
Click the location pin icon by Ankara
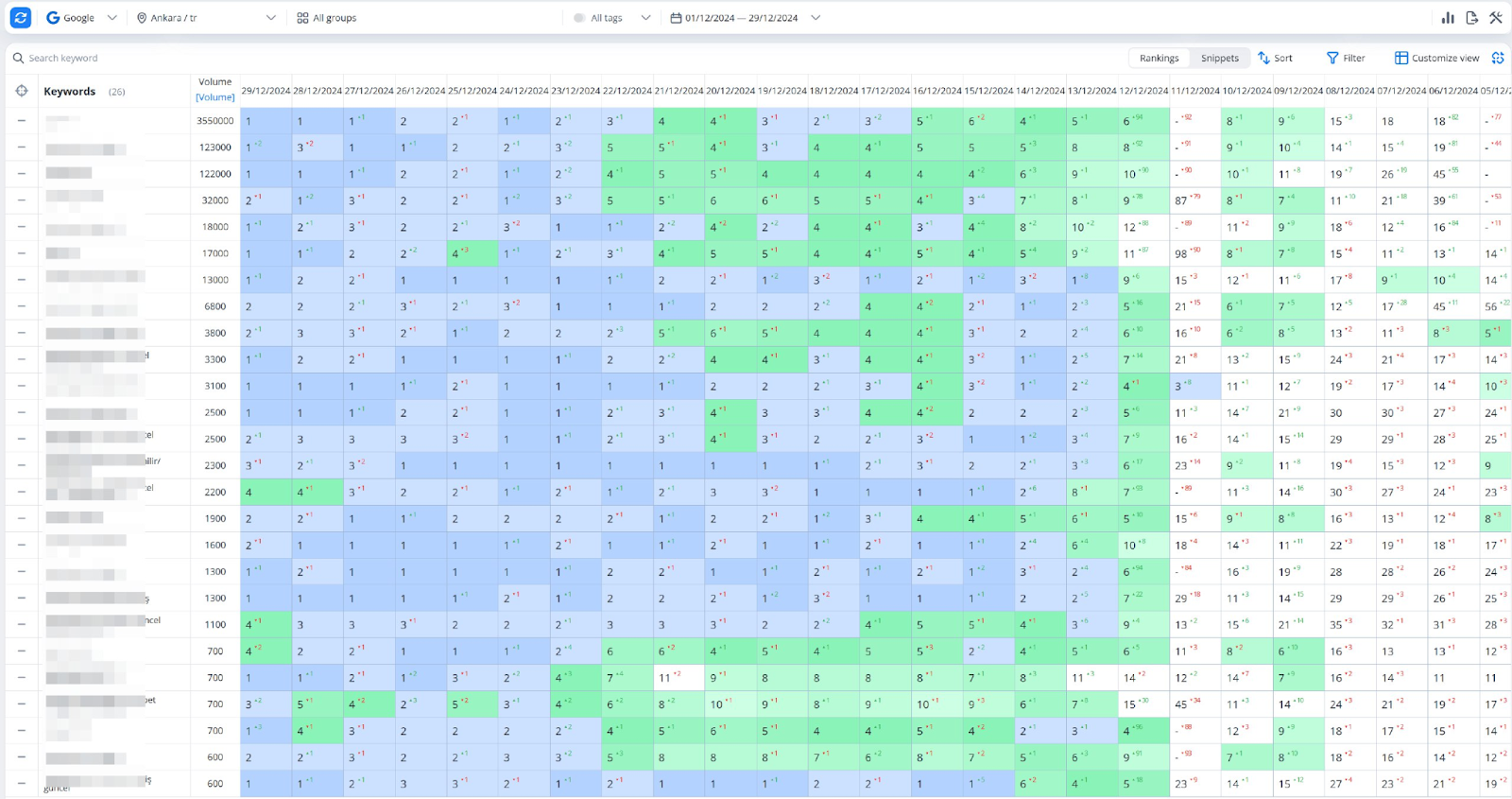tap(142, 17)
